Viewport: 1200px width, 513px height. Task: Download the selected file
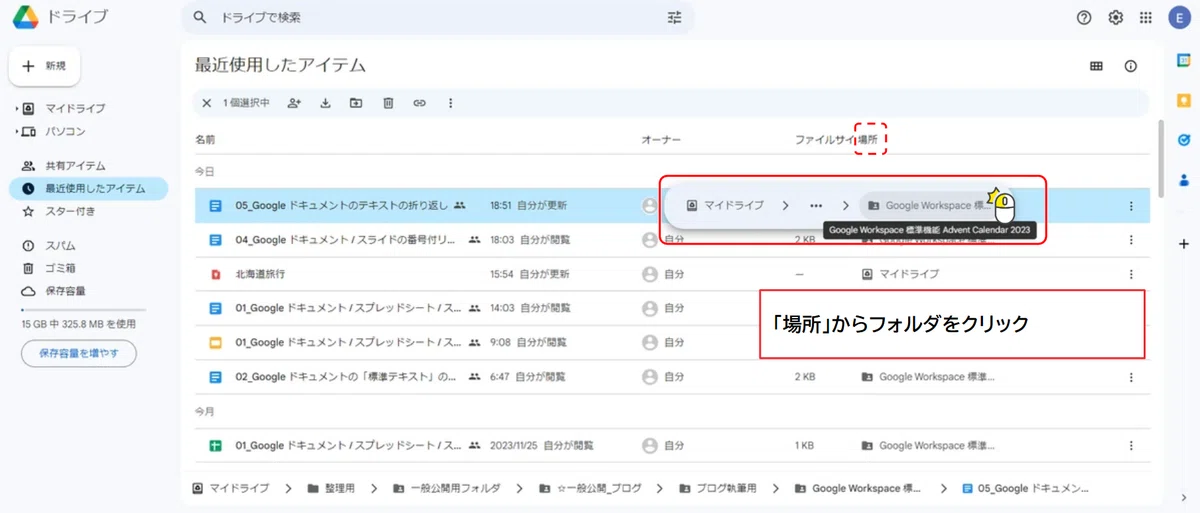[x=325, y=102]
